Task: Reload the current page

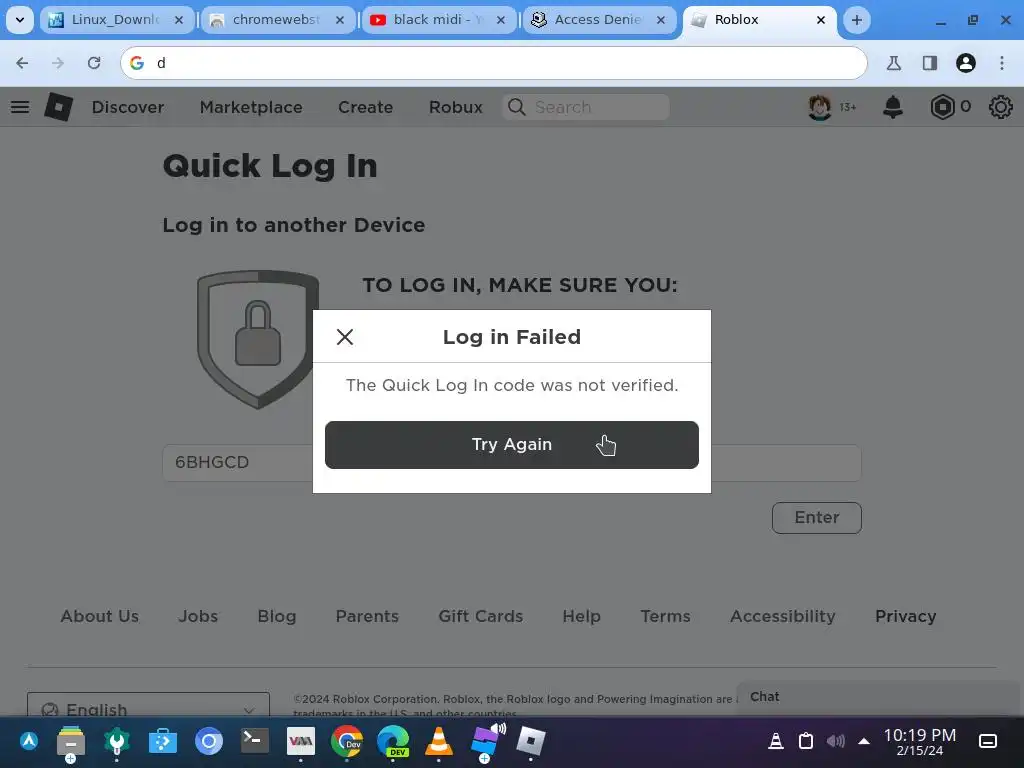Action: [94, 63]
